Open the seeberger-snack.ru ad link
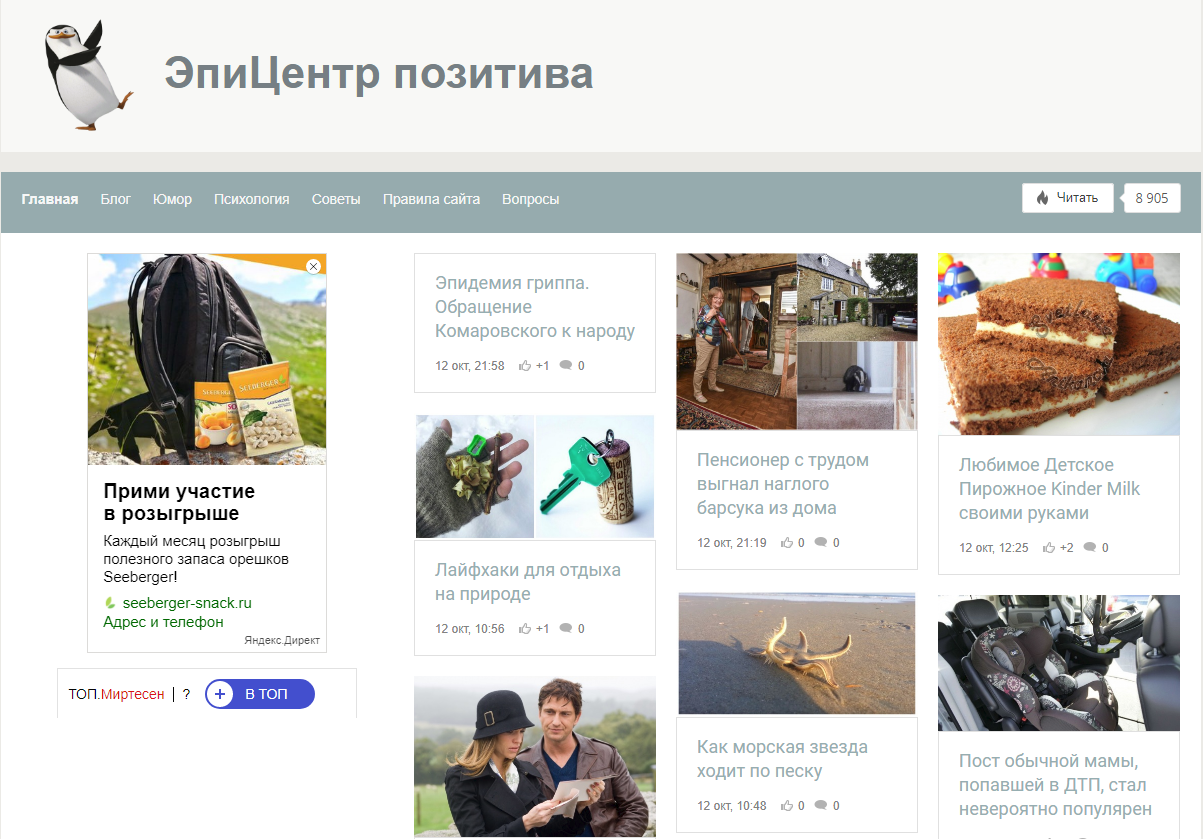The height and width of the screenshot is (839, 1203). pyautogui.click(x=186, y=603)
